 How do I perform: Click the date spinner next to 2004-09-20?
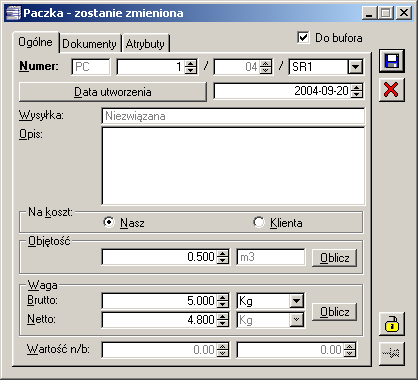click(x=357, y=91)
